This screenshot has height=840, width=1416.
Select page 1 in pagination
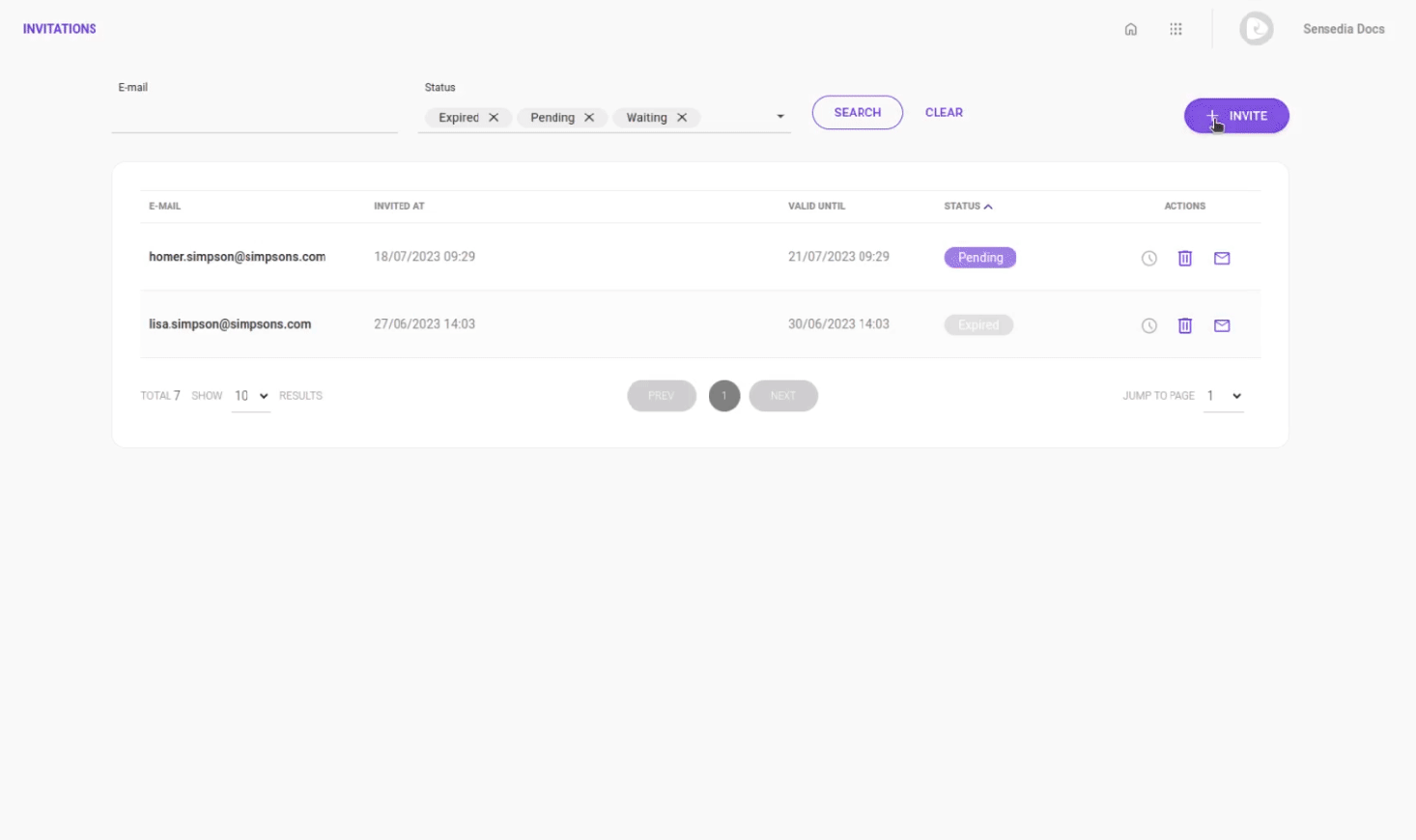[724, 396]
